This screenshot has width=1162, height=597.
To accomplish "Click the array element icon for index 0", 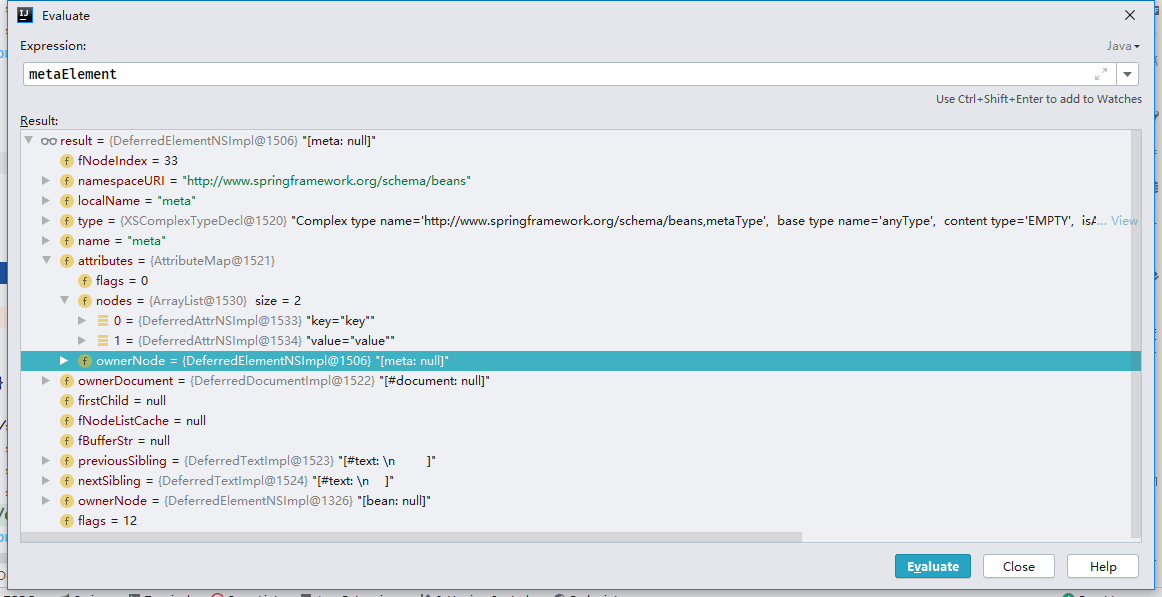I will point(103,321).
